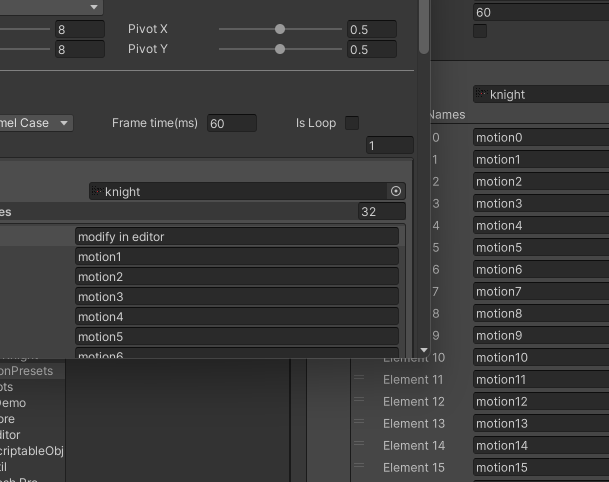The image size is (609, 482).
Task: Click motion10 field in inspector
Action: [541, 357]
